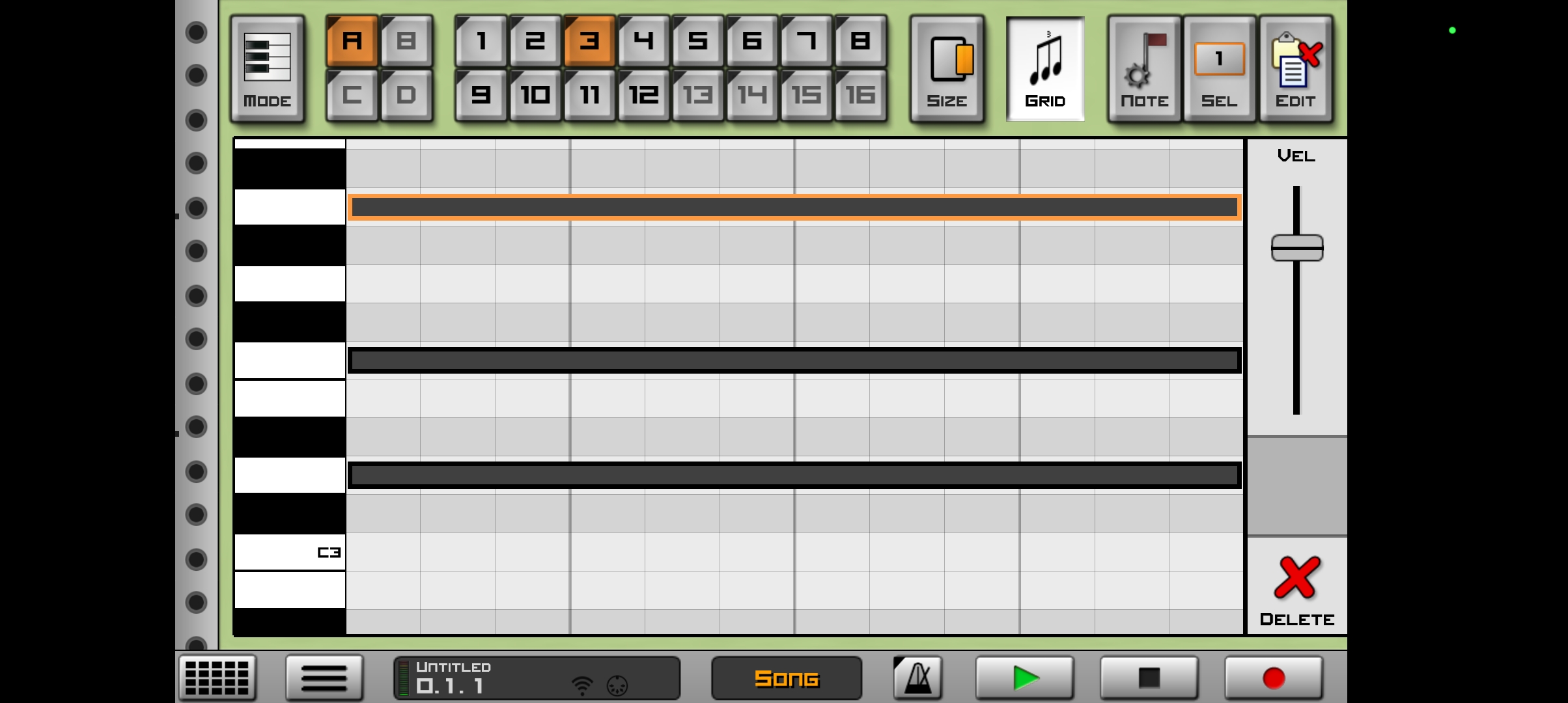Toggle the Sel selection mode
The height and width of the screenshot is (703, 1568).
click(1219, 69)
